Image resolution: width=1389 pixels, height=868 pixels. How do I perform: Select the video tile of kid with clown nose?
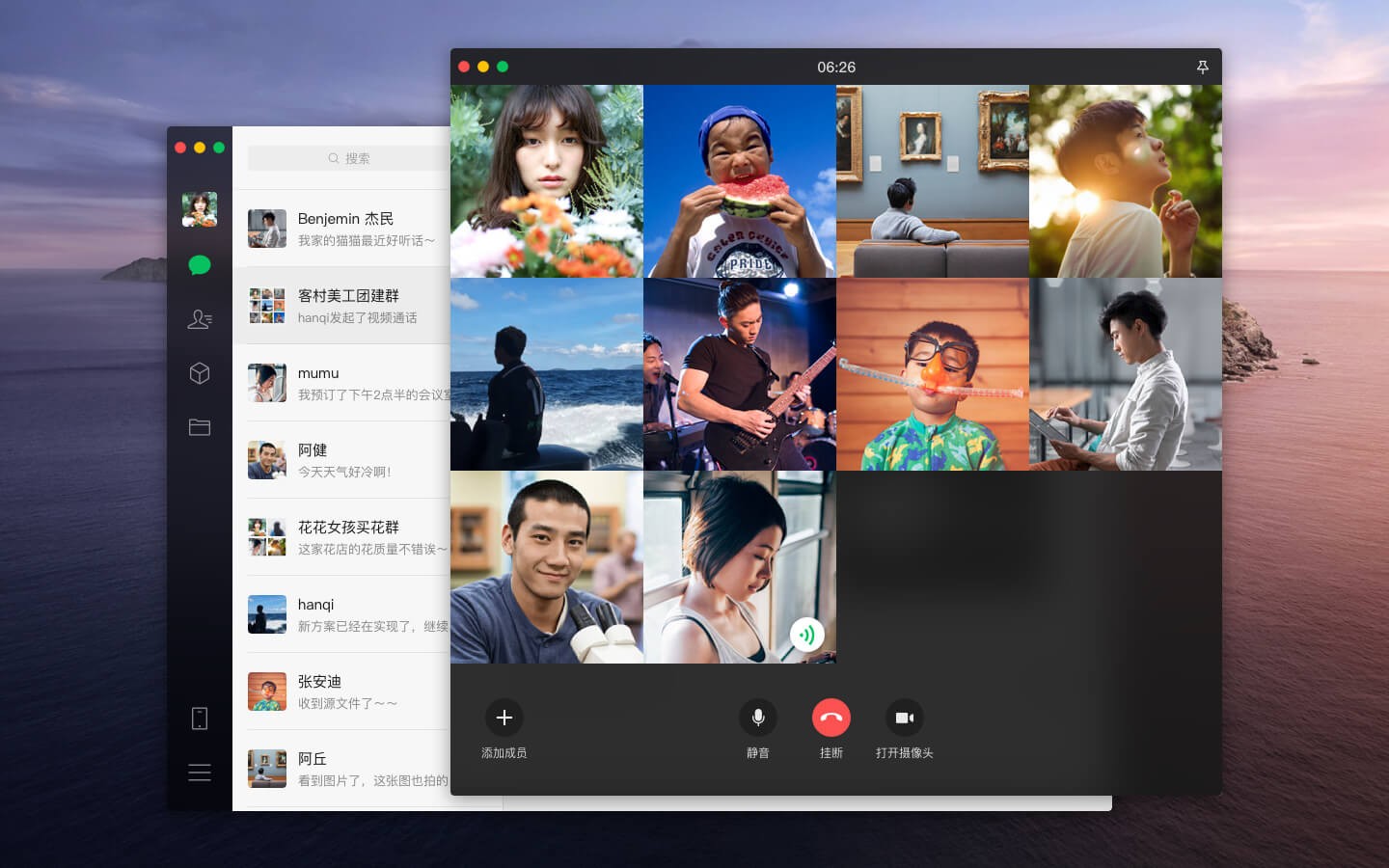(x=933, y=374)
